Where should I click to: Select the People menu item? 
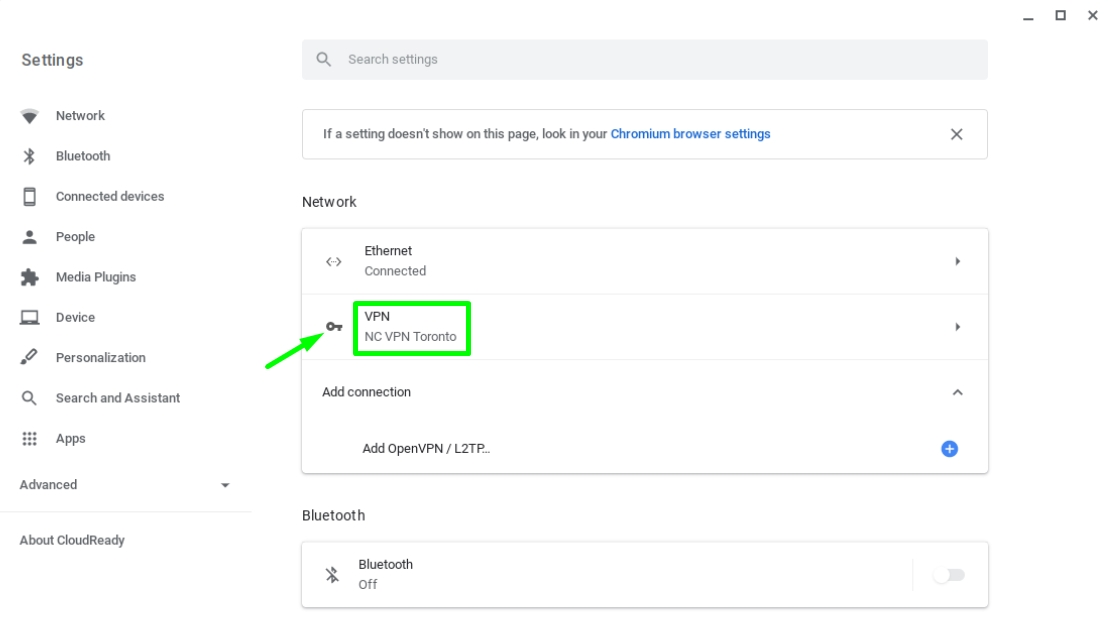point(75,237)
